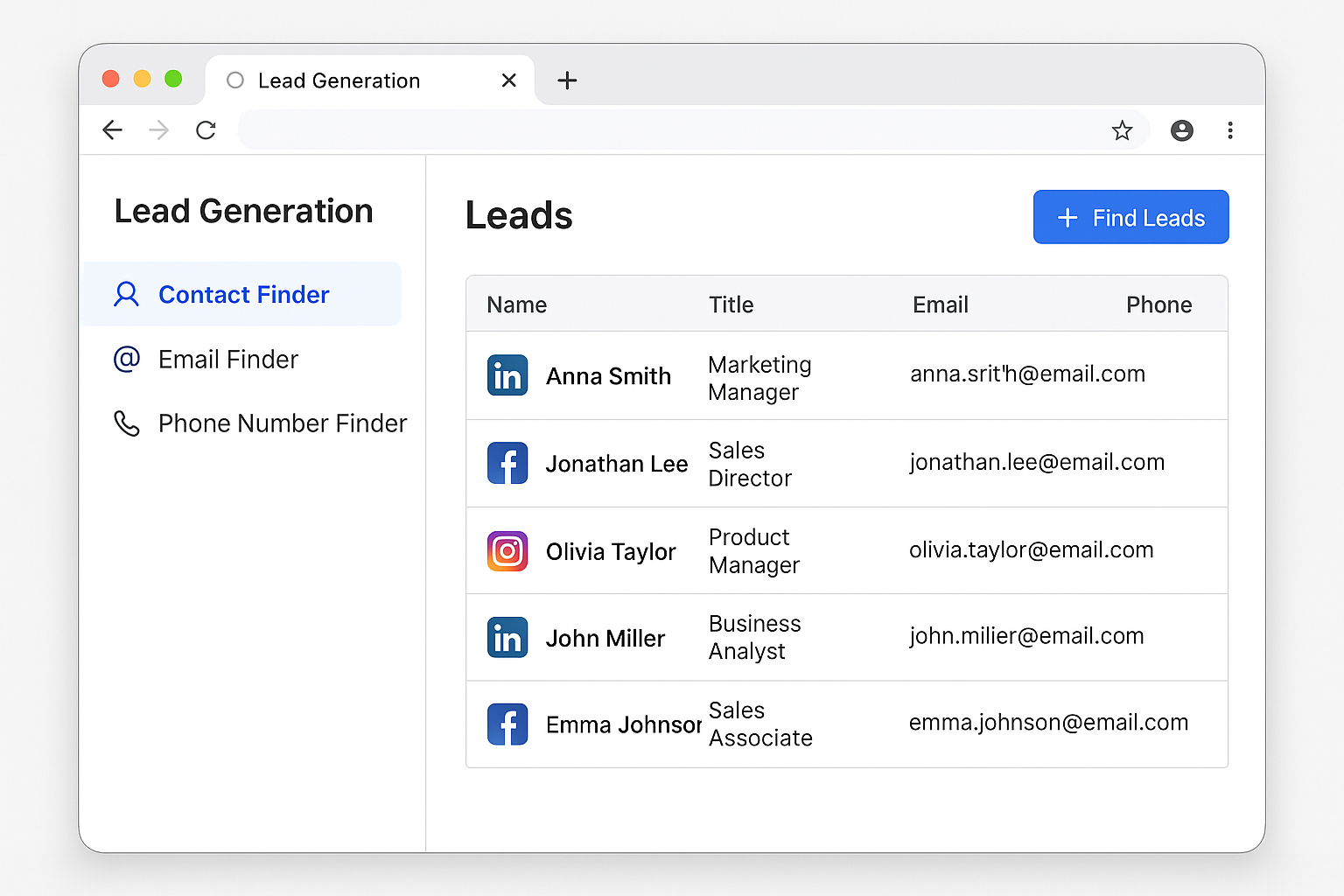
Task: Click anna.srit'h@email.com email link
Action: 1027,374
